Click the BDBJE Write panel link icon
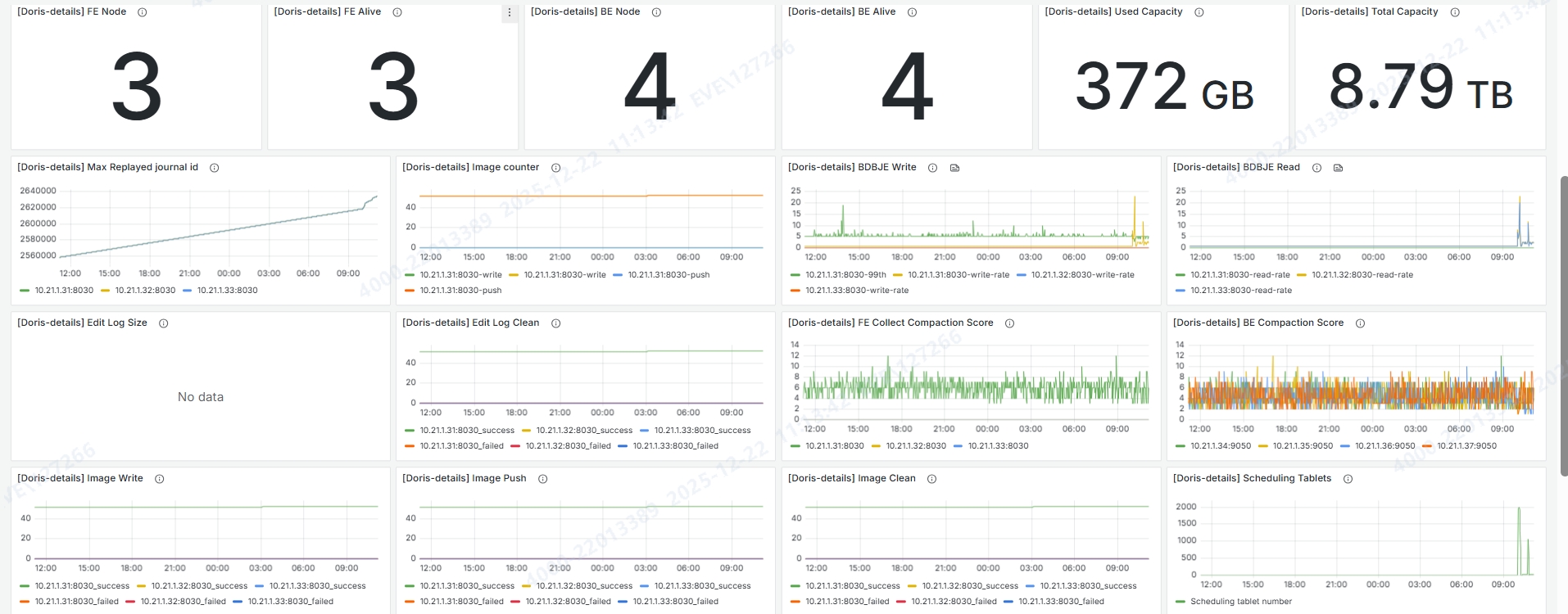 pos(954,168)
